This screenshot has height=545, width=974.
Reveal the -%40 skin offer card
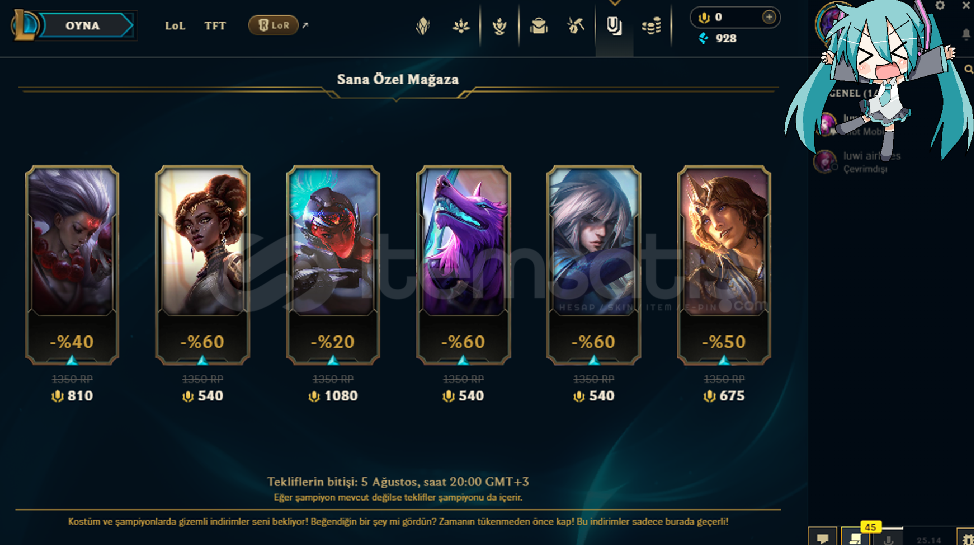[72, 265]
